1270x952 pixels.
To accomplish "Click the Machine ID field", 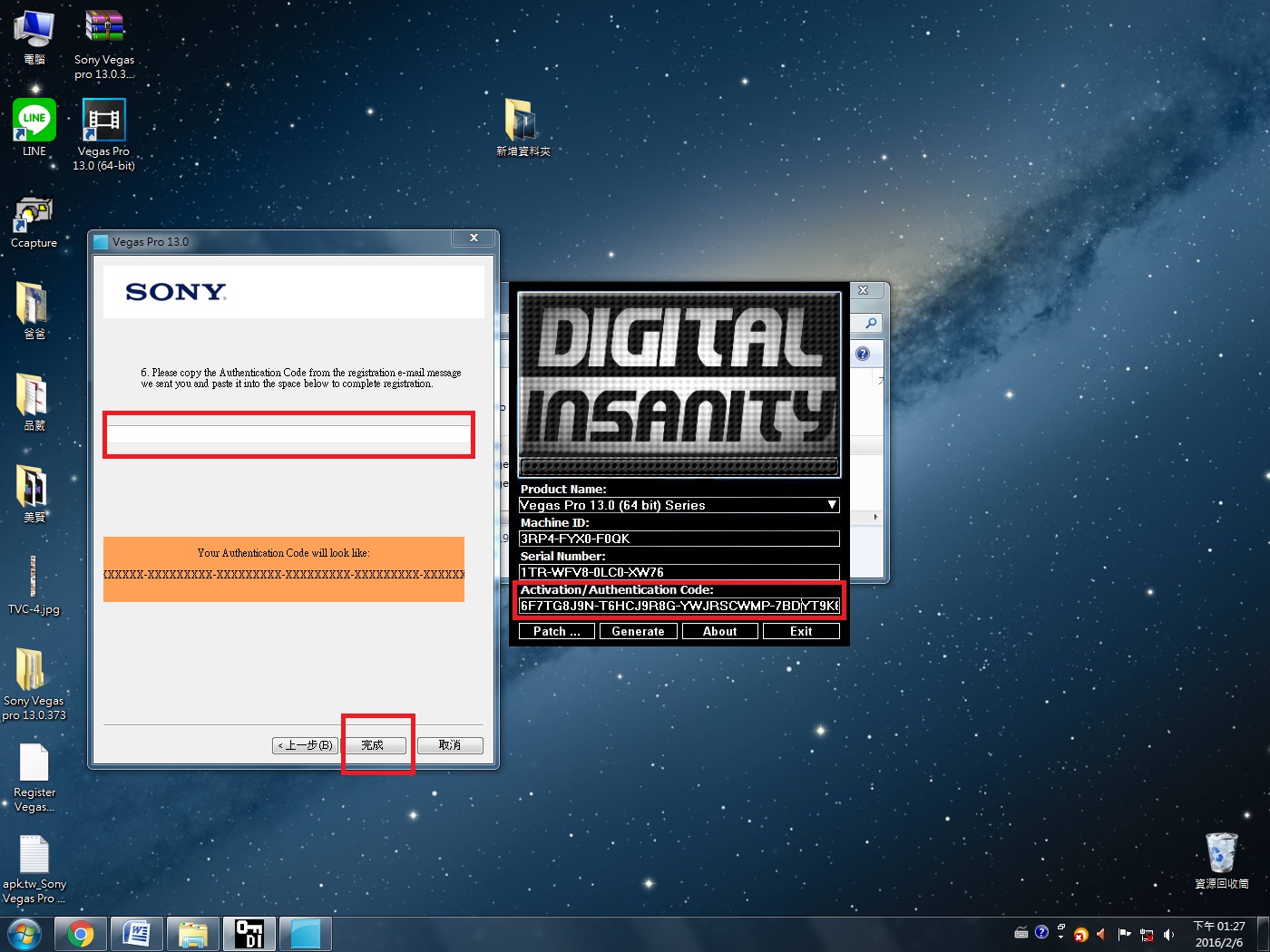I will 679,539.
